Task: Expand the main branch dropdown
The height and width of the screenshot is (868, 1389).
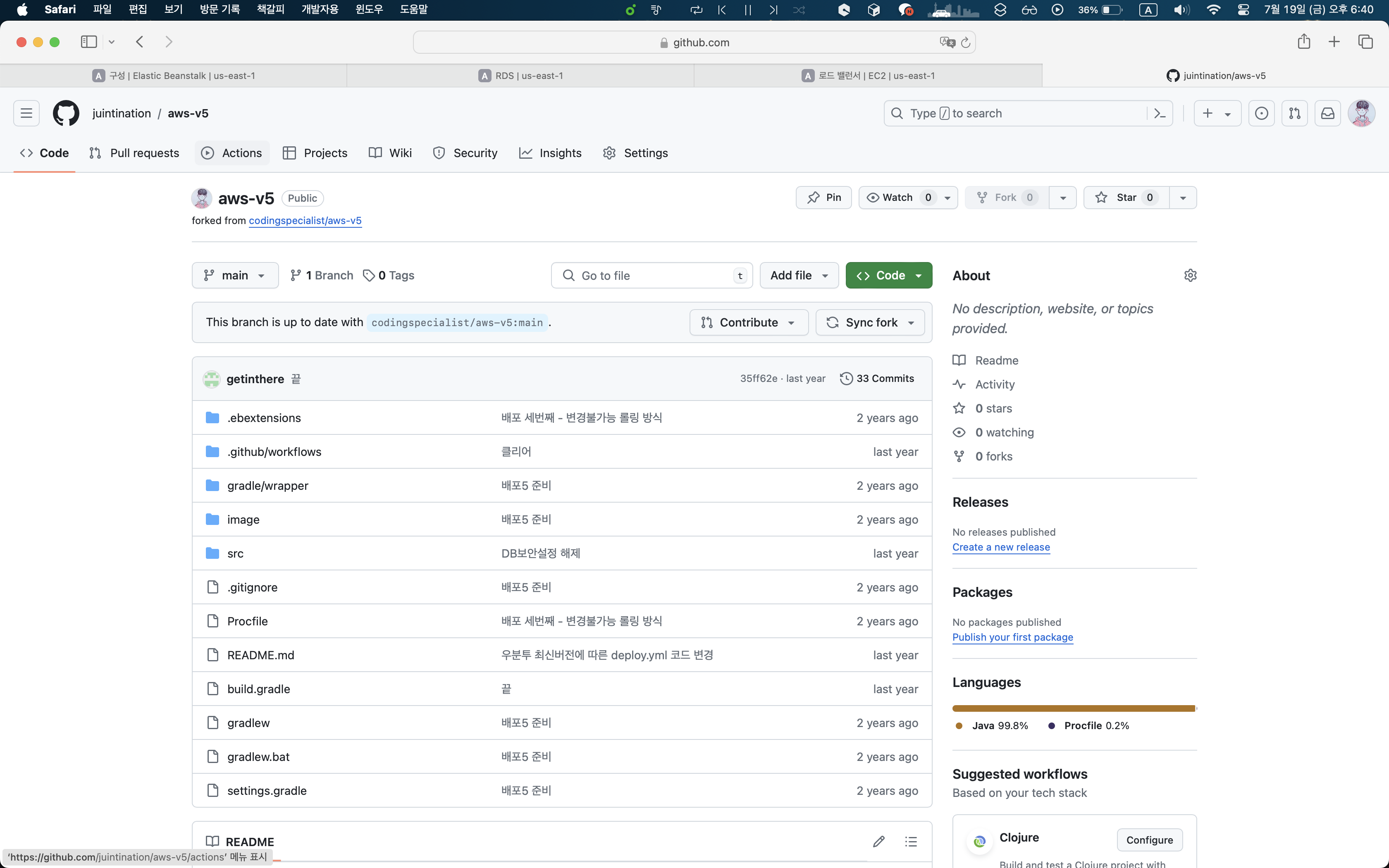Action: [x=235, y=276]
